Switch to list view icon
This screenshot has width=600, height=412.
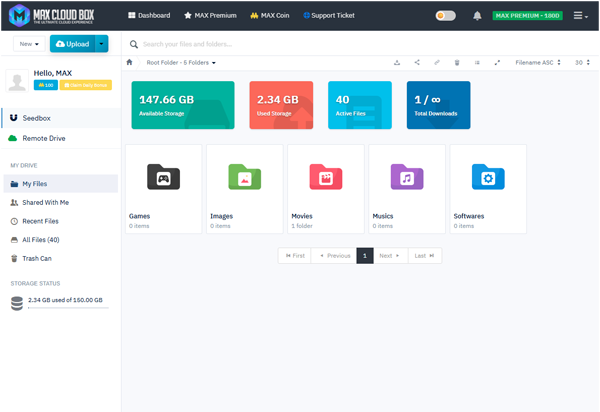click(477, 63)
